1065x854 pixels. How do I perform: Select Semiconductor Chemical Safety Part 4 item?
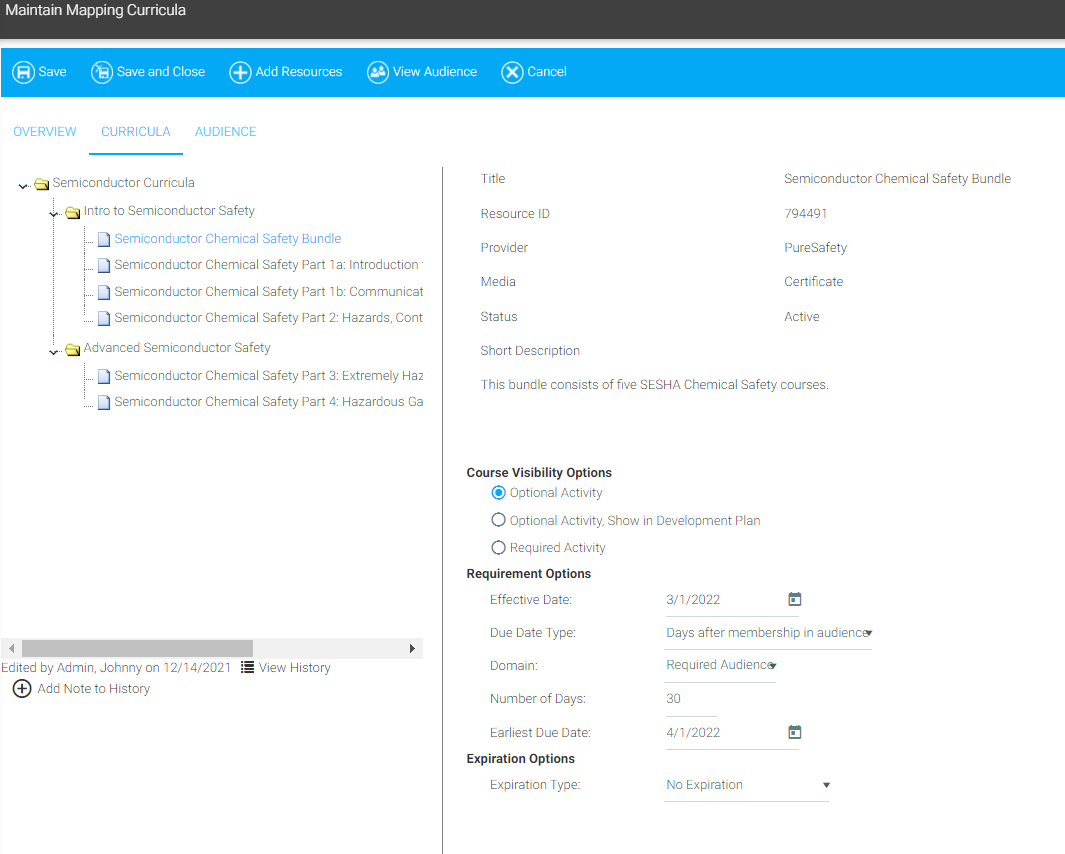coord(268,402)
